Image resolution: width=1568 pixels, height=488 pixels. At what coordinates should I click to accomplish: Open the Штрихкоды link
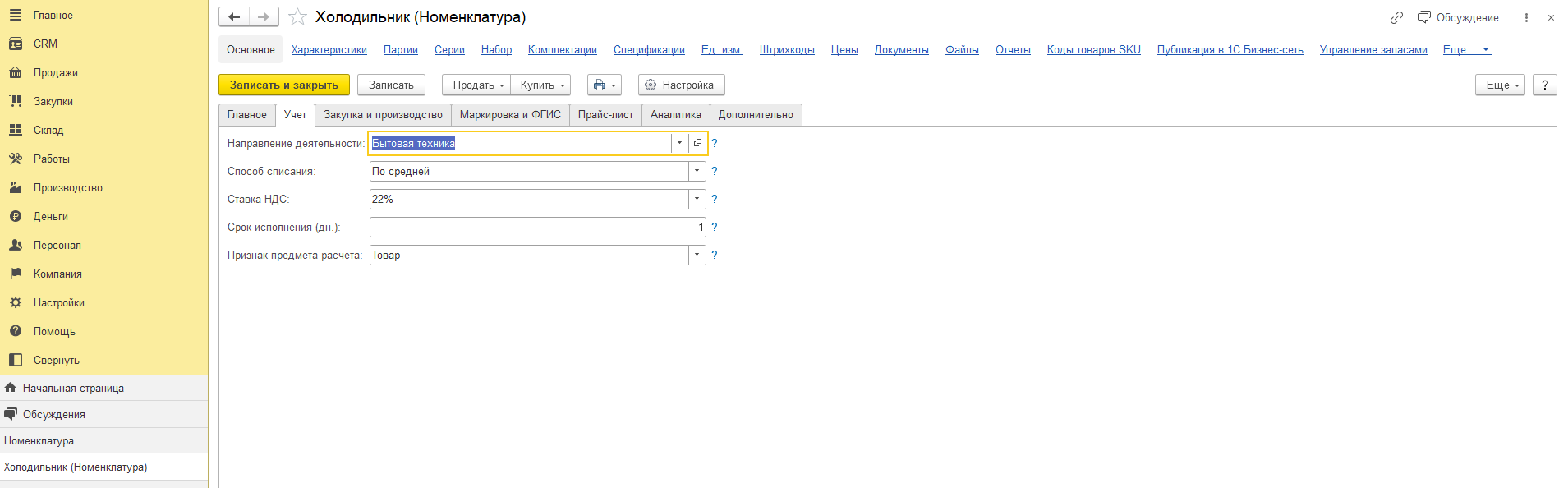point(787,49)
